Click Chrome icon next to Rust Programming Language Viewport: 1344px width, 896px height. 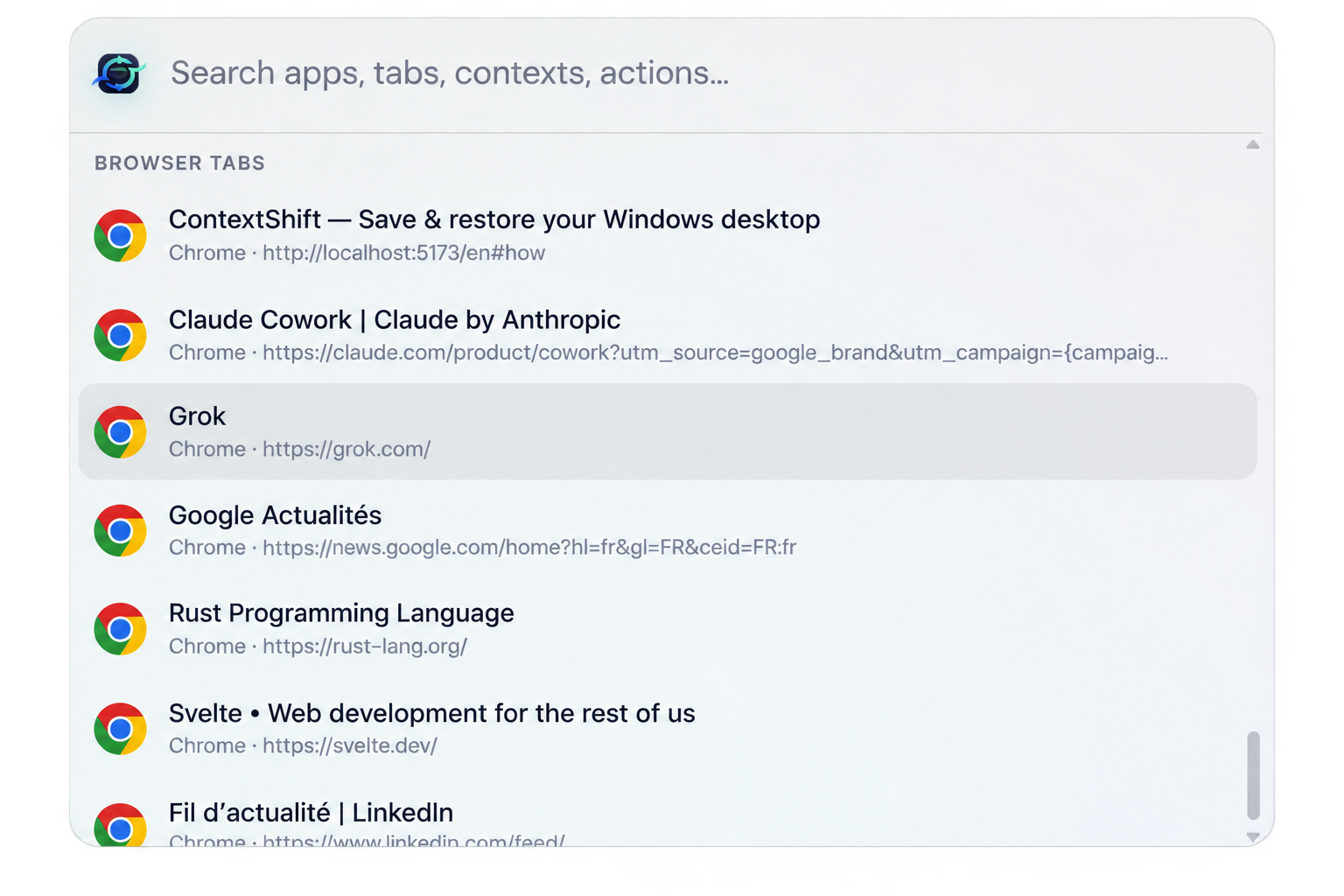tap(120, 629)
